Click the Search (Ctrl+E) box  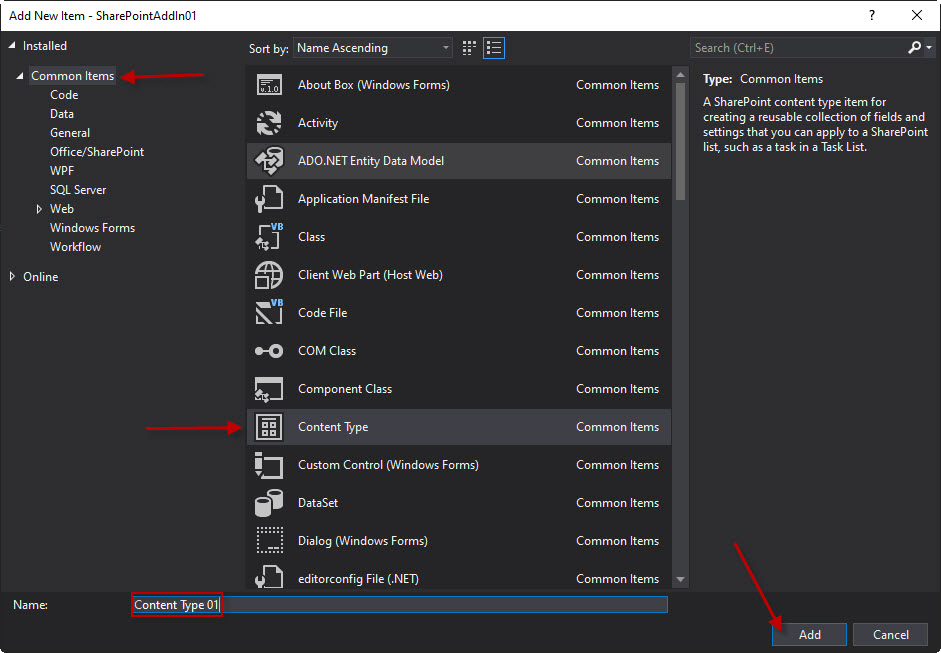click(x=799, y=48)
